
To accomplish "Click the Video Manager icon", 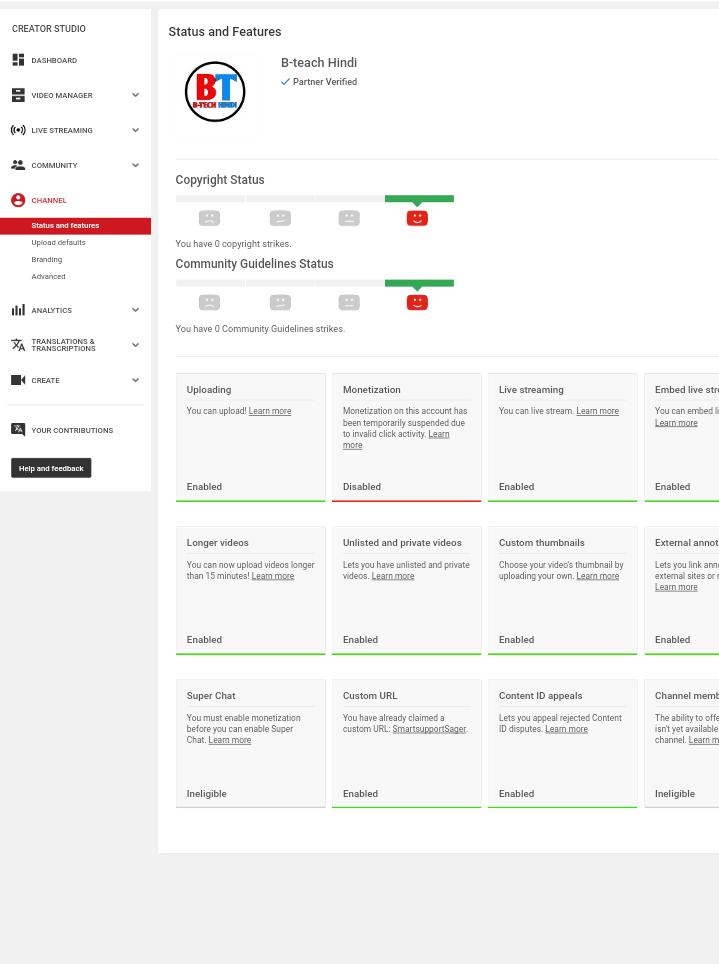I will click(x=18, y=95).
